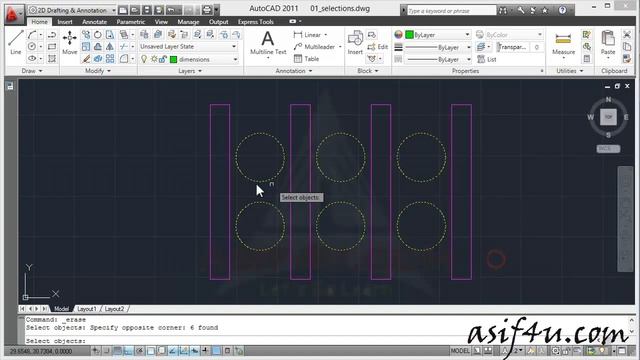Open the 2D Drafting & Annotation workspace dropdown
Viewport: 640px width, 360px height.
(71, 10)
